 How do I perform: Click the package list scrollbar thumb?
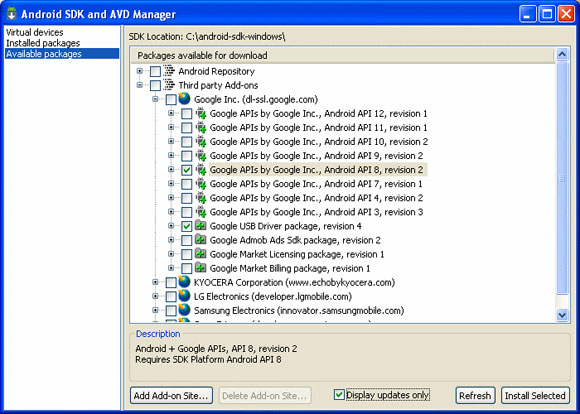pyautogui.click(x=562, y=178)
